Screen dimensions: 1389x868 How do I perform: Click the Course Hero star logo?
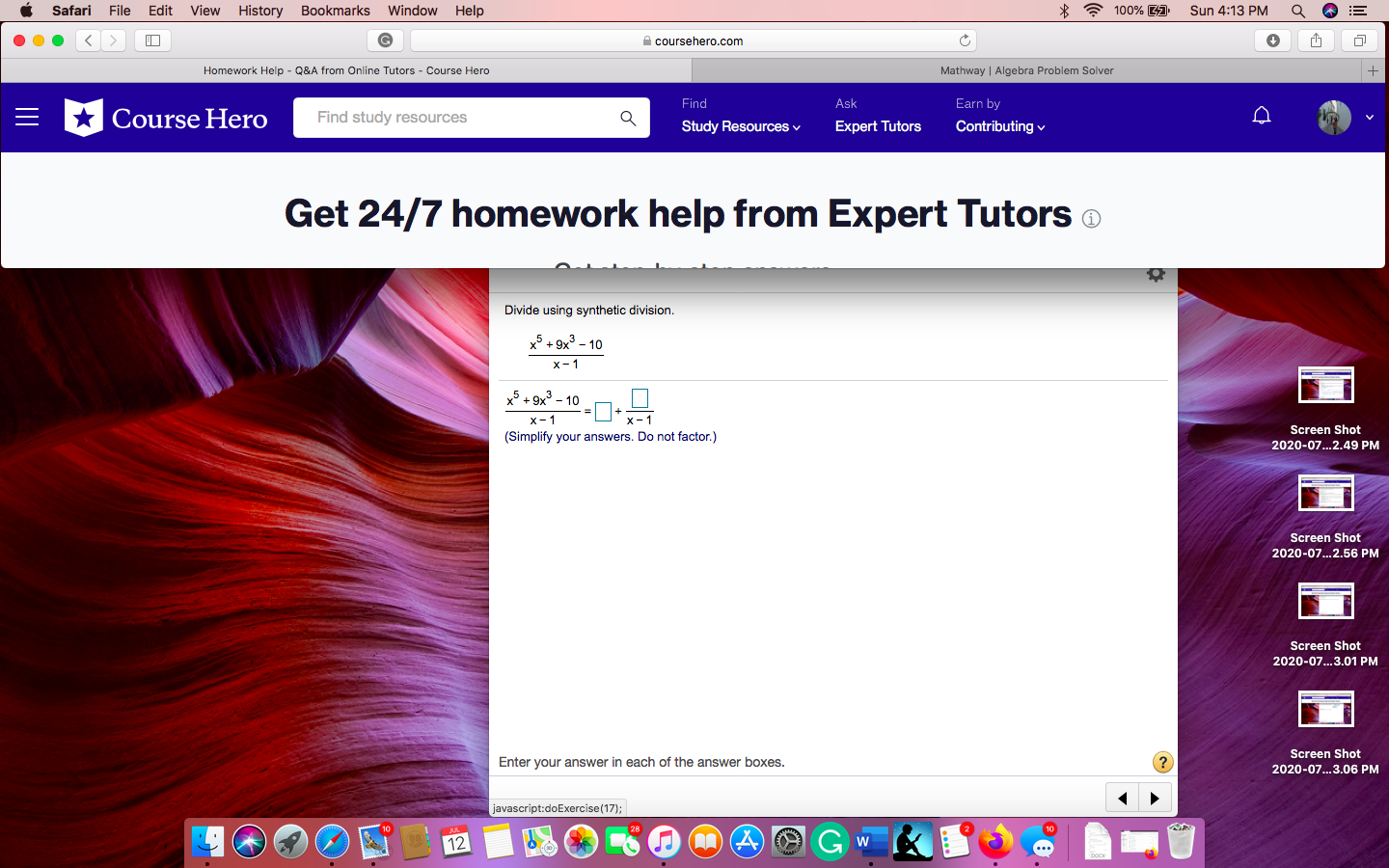click(x=82, y=117)
